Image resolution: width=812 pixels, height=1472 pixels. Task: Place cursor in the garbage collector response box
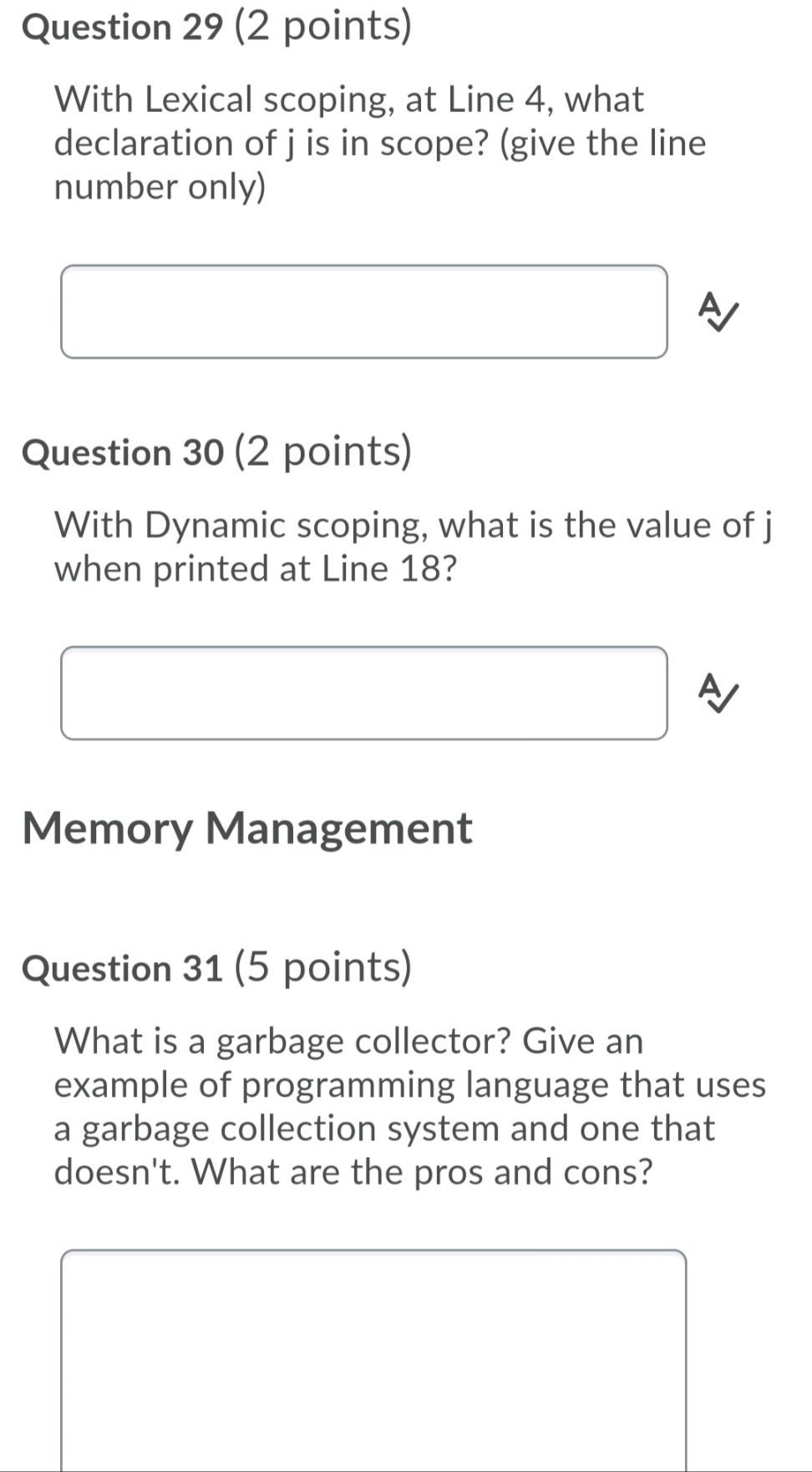[372, 1354]
